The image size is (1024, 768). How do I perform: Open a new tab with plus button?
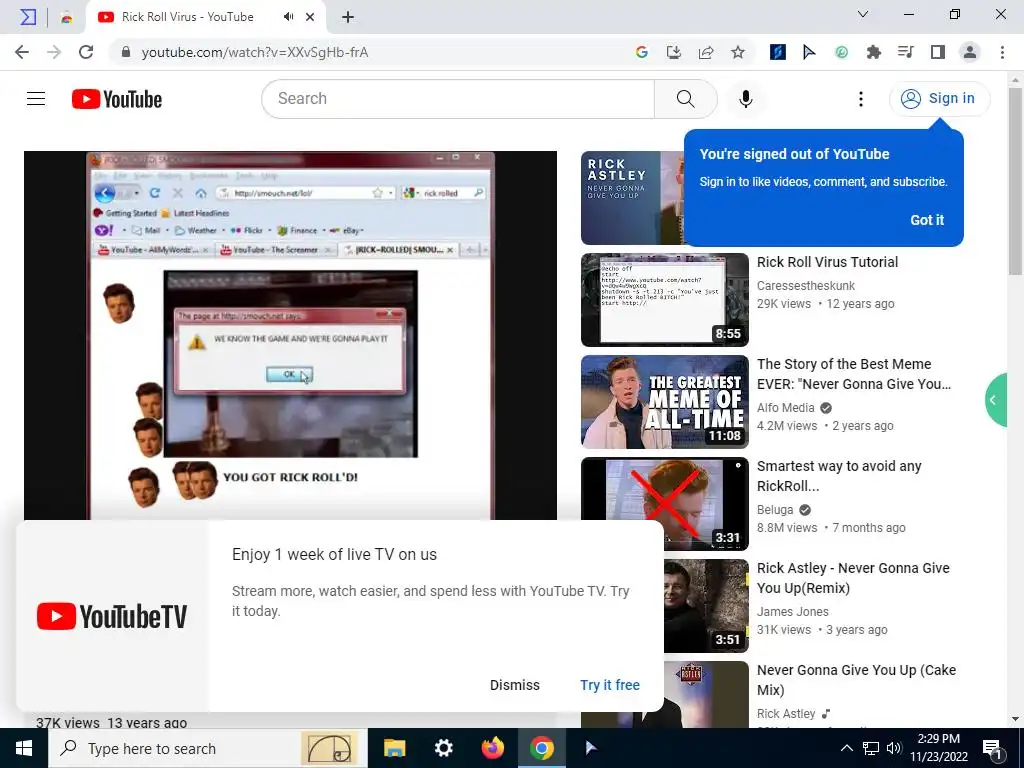348,18
